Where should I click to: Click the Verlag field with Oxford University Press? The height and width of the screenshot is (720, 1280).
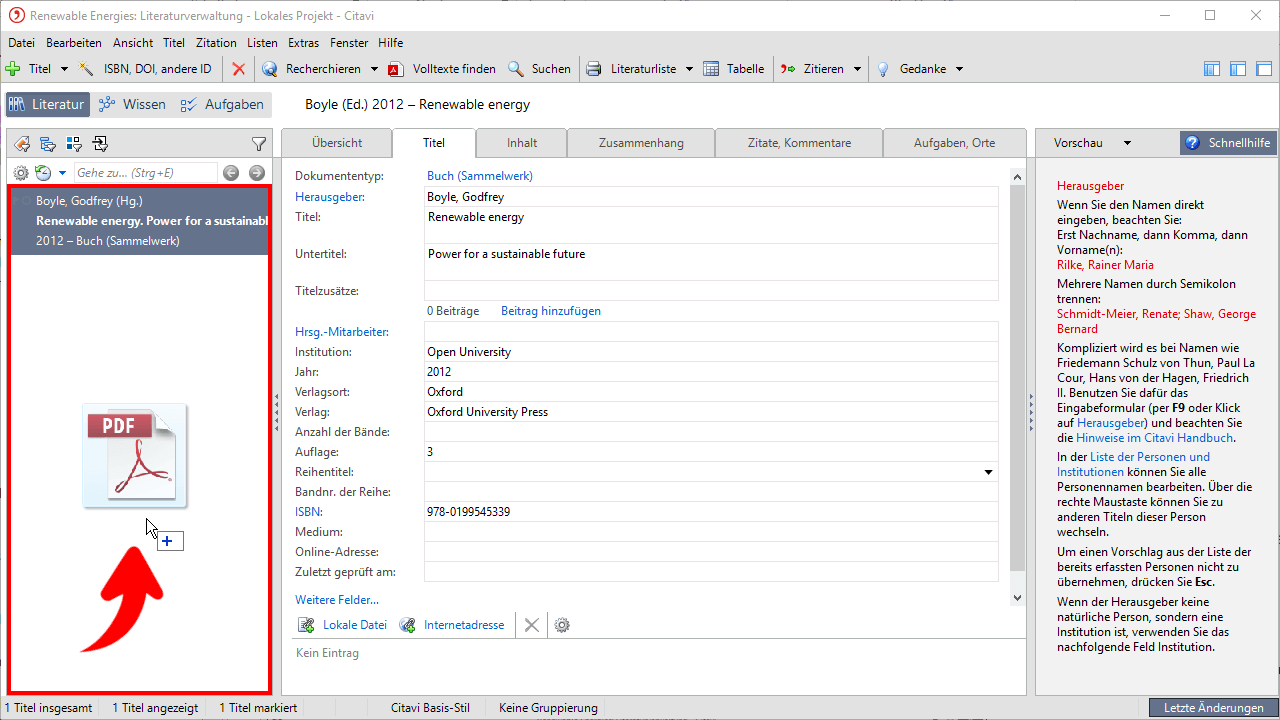pos(711,412)
